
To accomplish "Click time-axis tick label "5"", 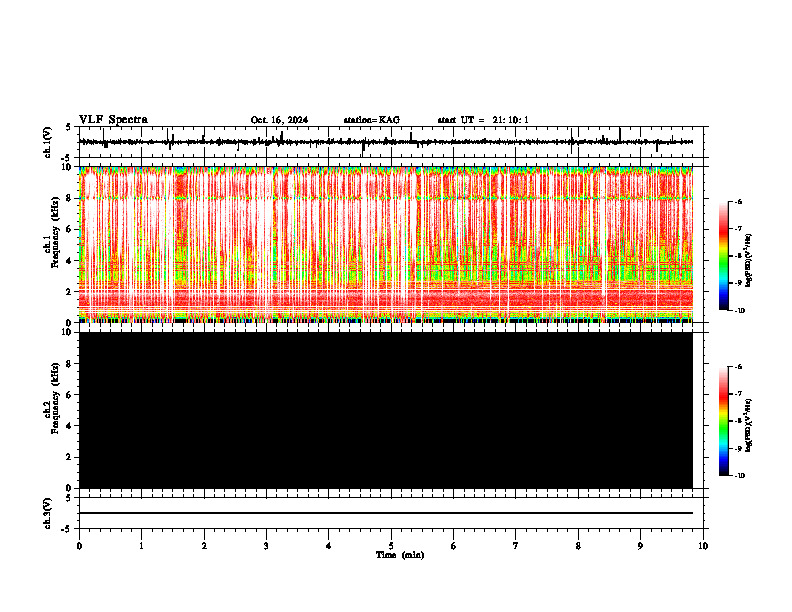I will pos(391,546).
